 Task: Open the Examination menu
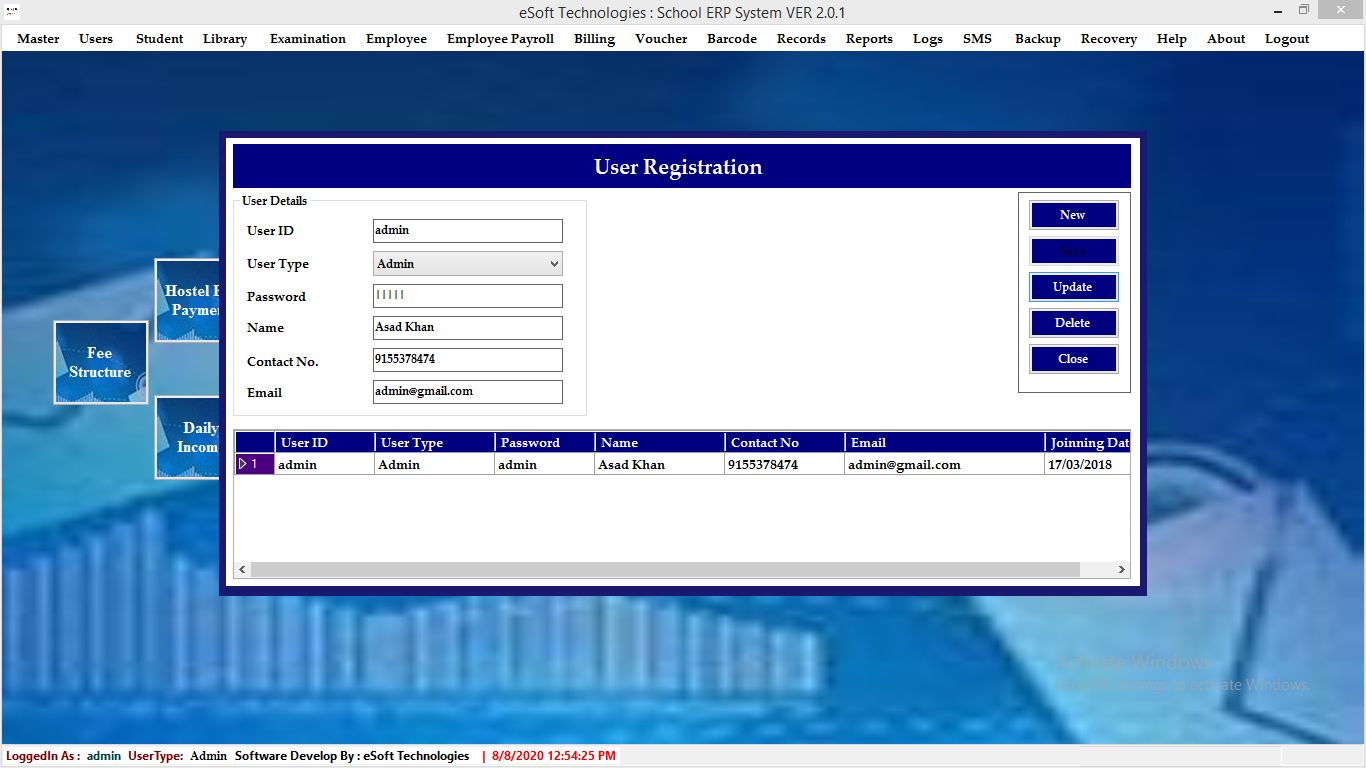(x=307, y=39)
